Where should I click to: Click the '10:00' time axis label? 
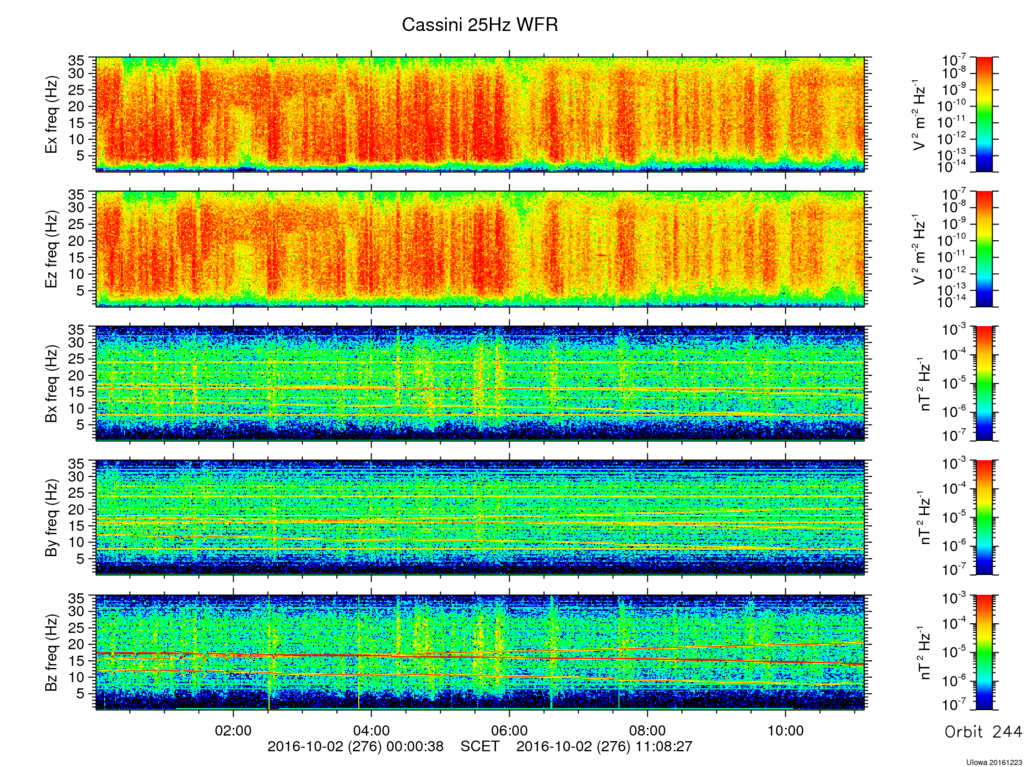(785, 730)
